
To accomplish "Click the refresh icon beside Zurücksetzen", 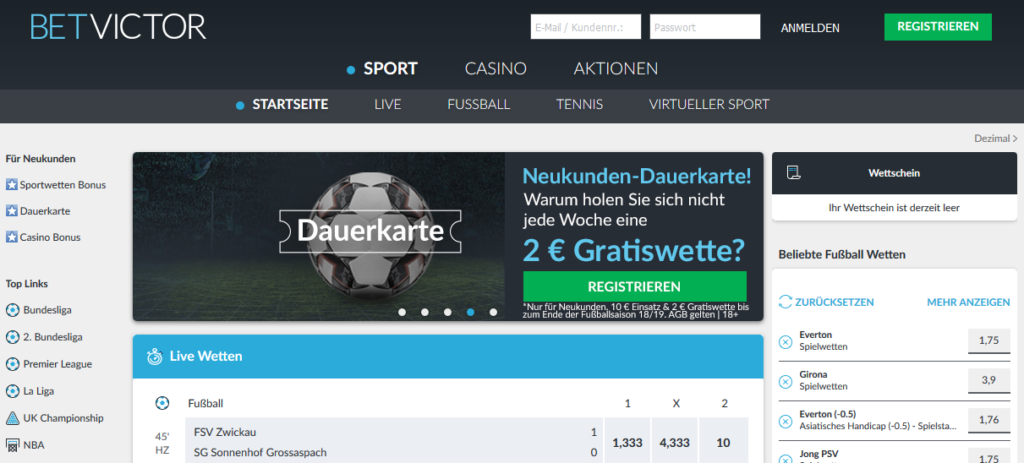I will click(x=786, y=302).
